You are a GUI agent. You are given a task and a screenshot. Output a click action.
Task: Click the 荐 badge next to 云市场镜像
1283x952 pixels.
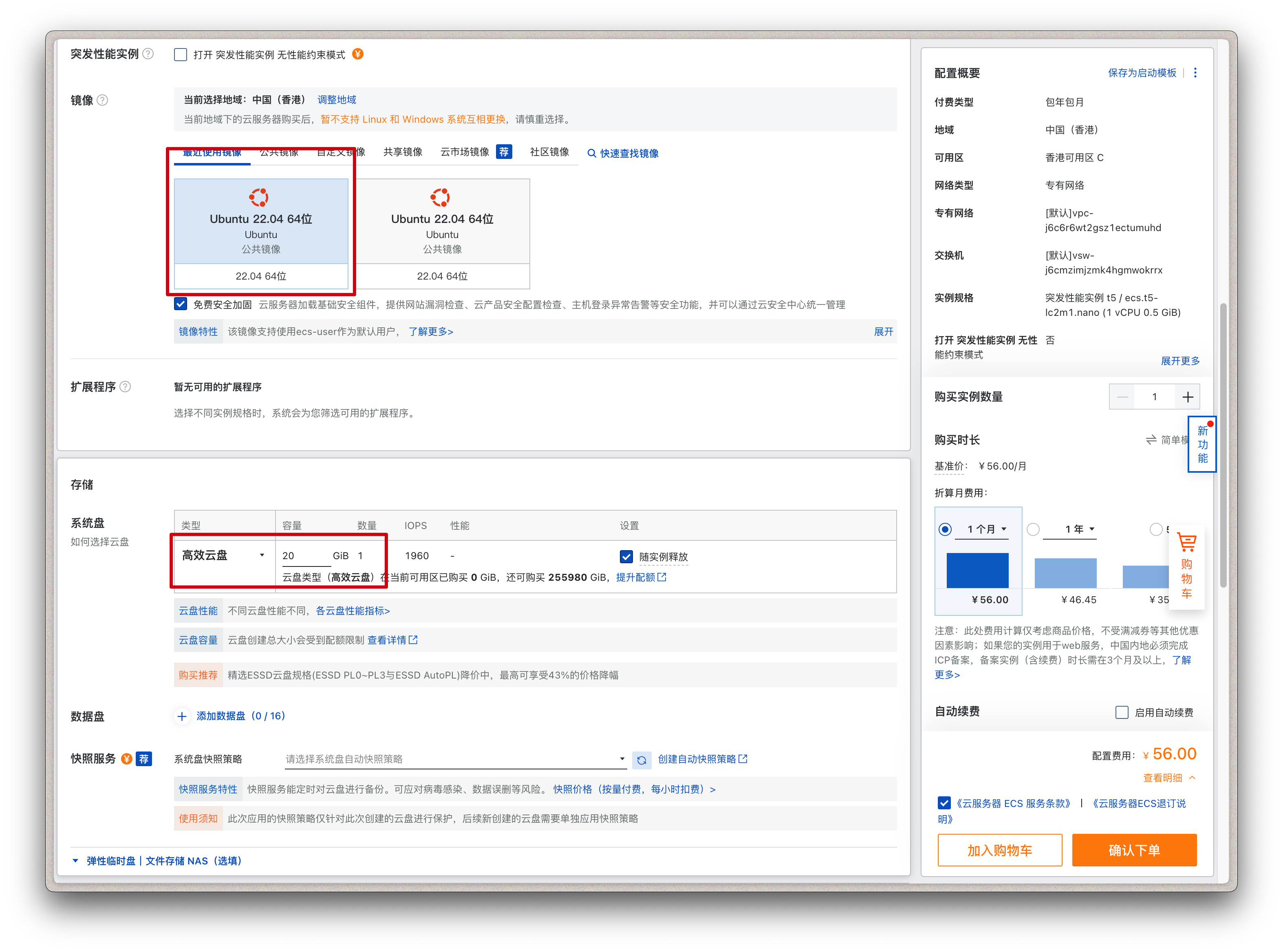(504, 152)
